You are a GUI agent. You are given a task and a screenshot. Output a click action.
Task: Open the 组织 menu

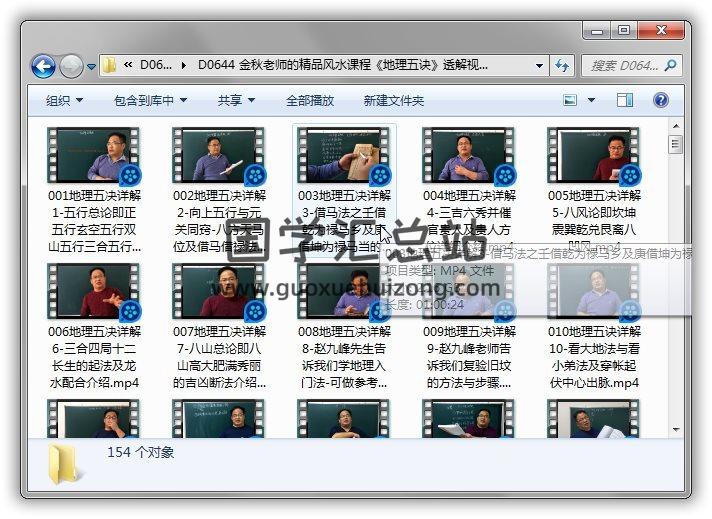[x=64, y=101]
